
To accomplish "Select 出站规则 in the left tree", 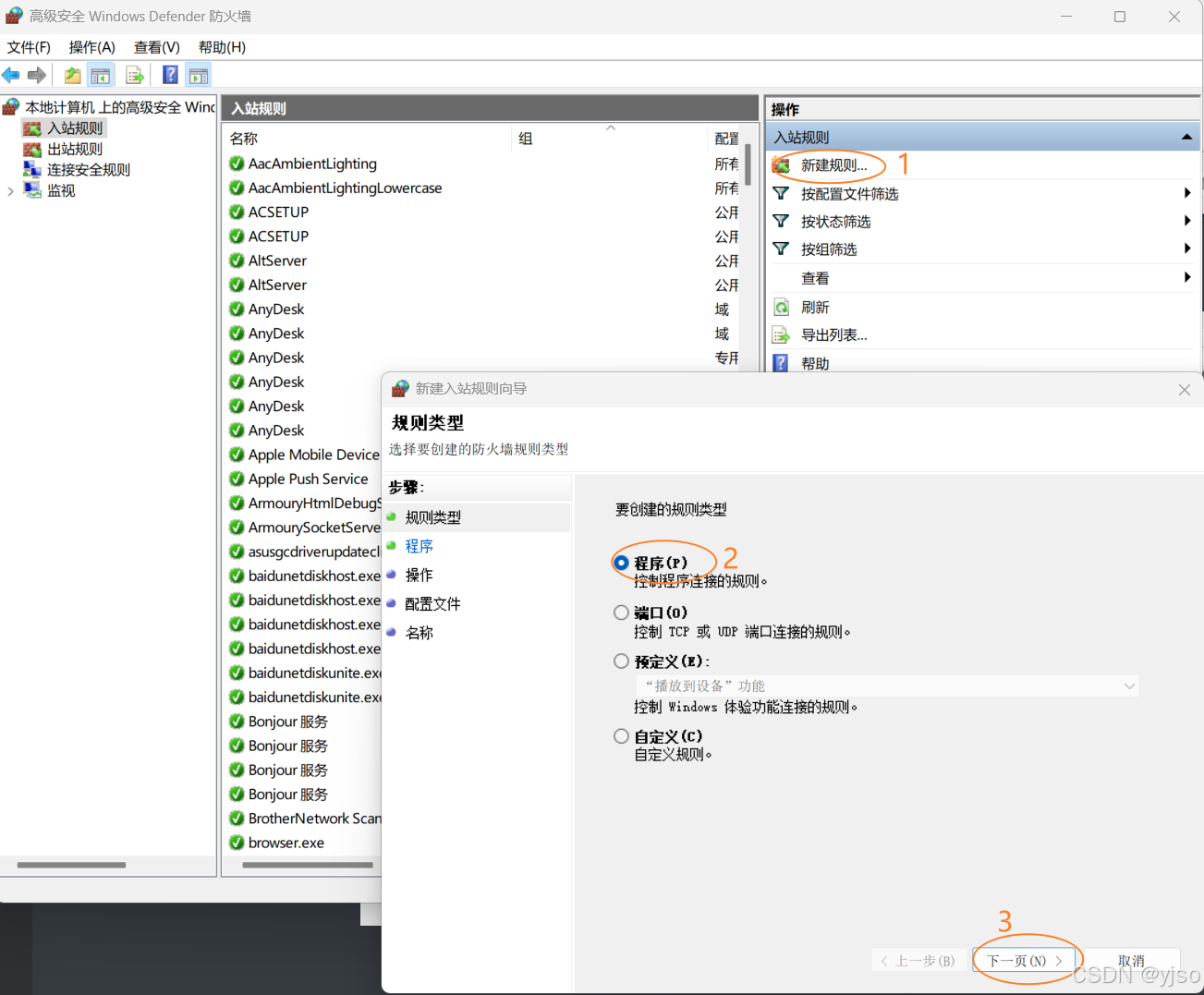I will click(x=75, y=149).
